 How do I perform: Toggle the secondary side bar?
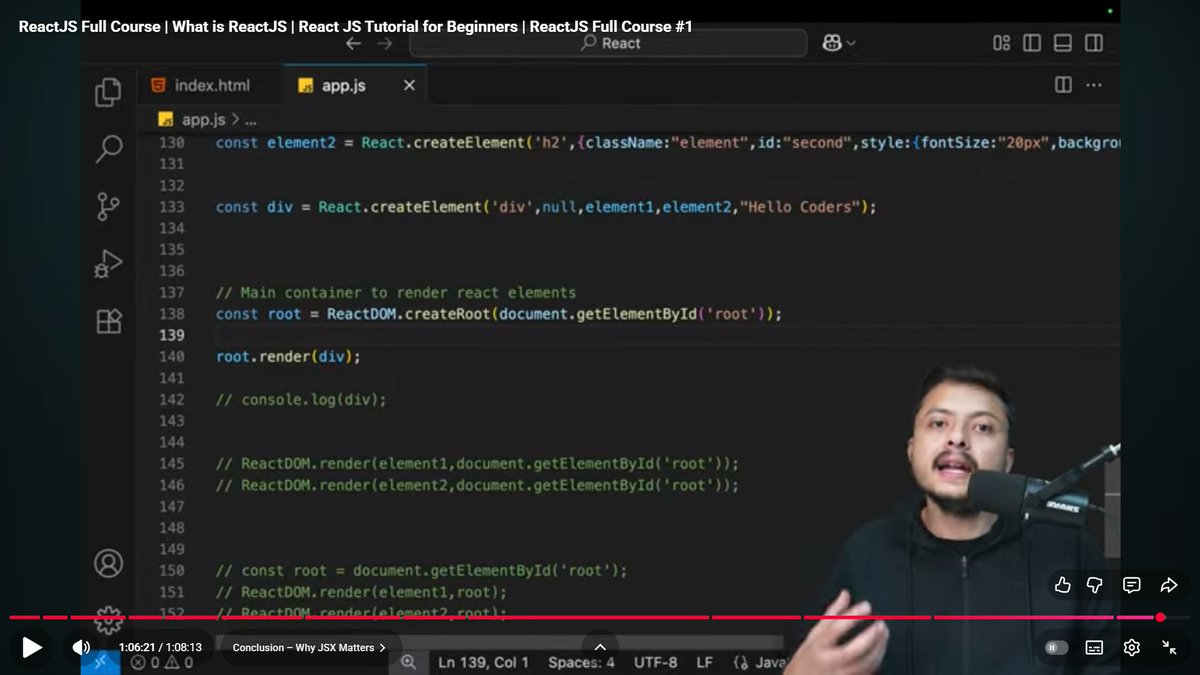(1094, 43)
